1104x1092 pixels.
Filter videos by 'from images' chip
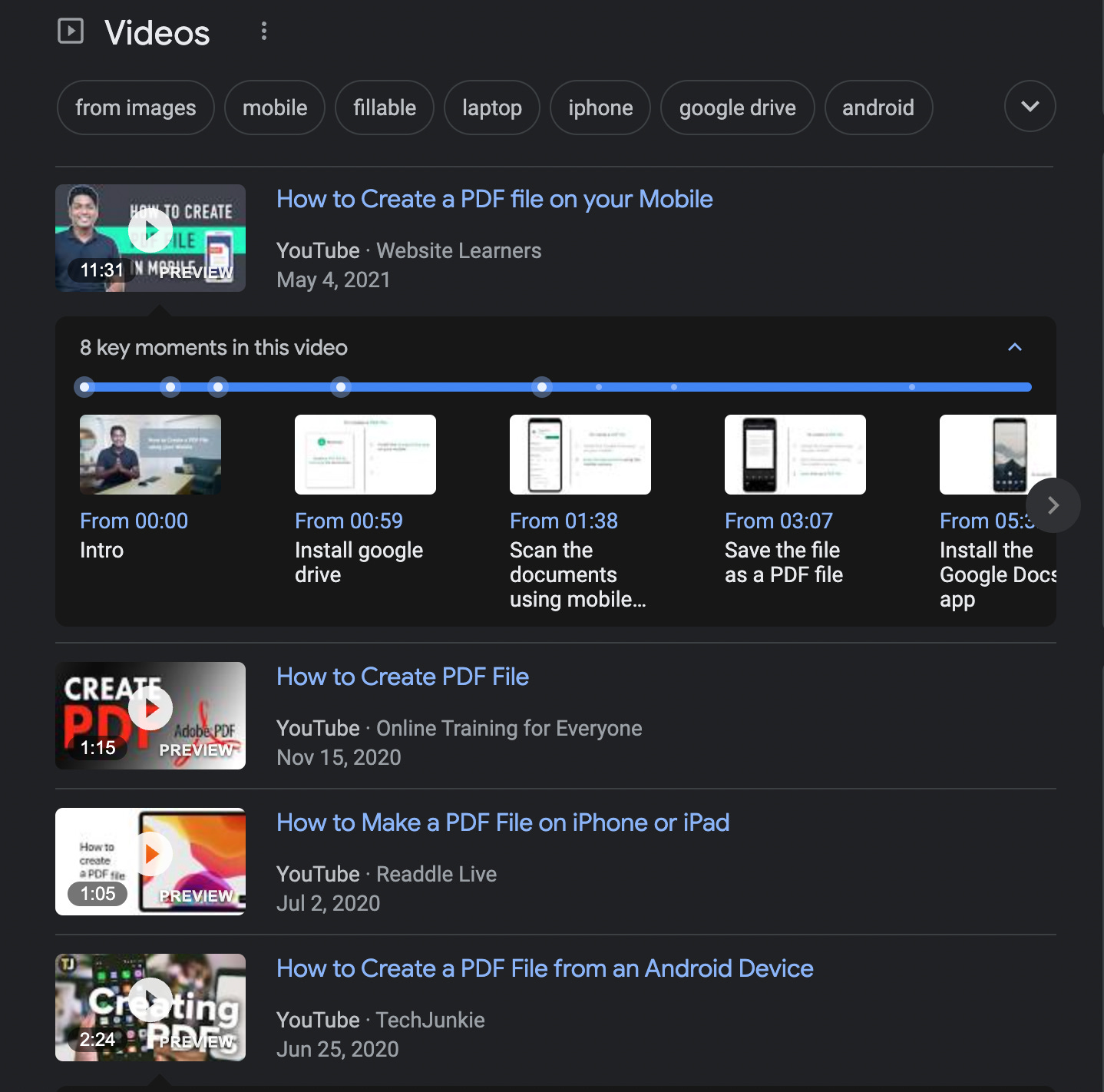(x=136, y=108)
